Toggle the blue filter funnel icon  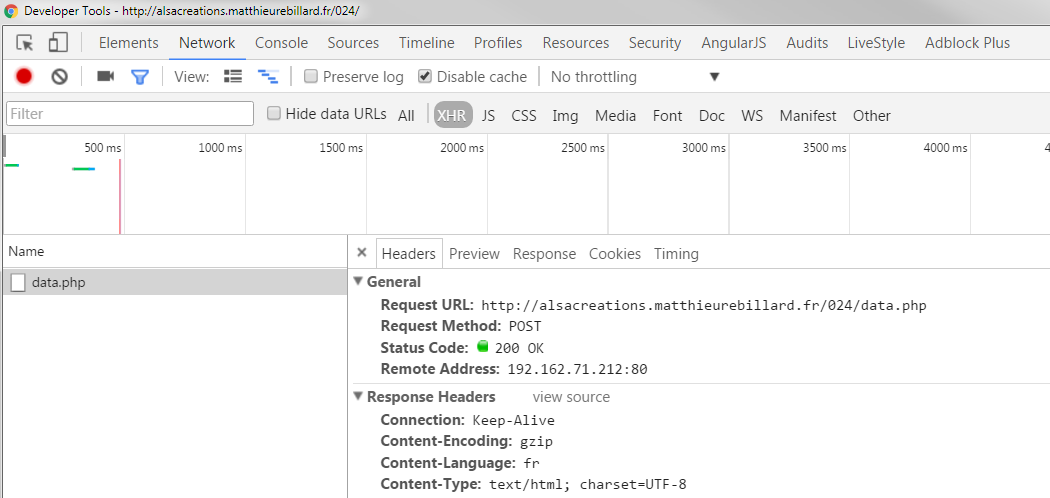pyautogui.click(x=139, y=77)
